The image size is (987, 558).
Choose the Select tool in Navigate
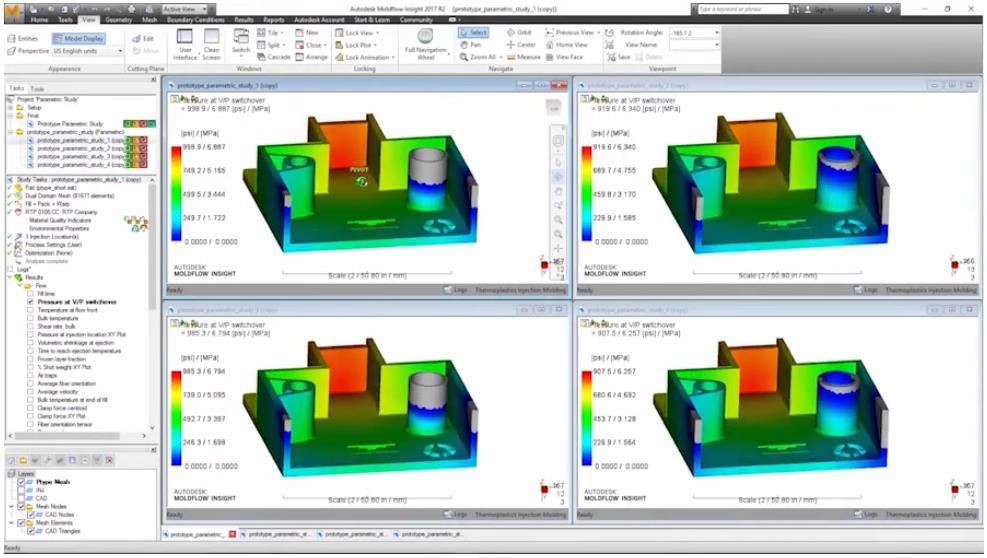pyautogui.click(x=473, y=32)
